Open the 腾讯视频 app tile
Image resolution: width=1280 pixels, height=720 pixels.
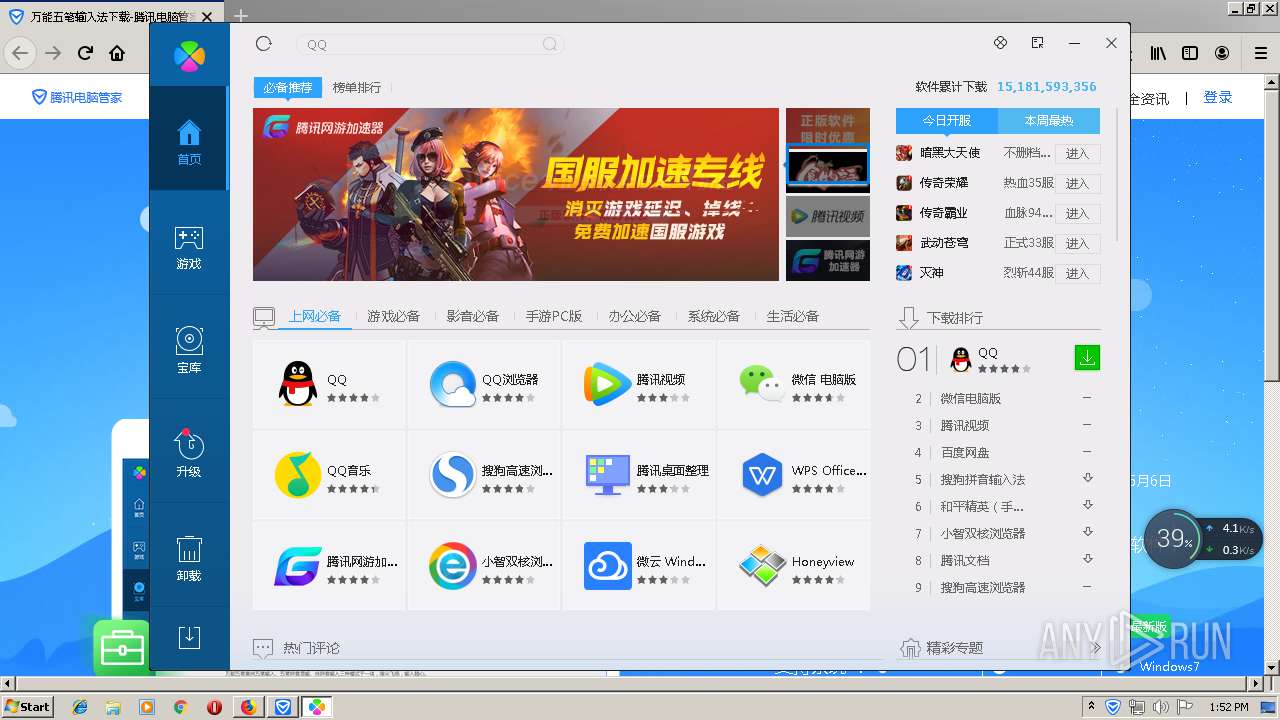[x=639, y=384]
